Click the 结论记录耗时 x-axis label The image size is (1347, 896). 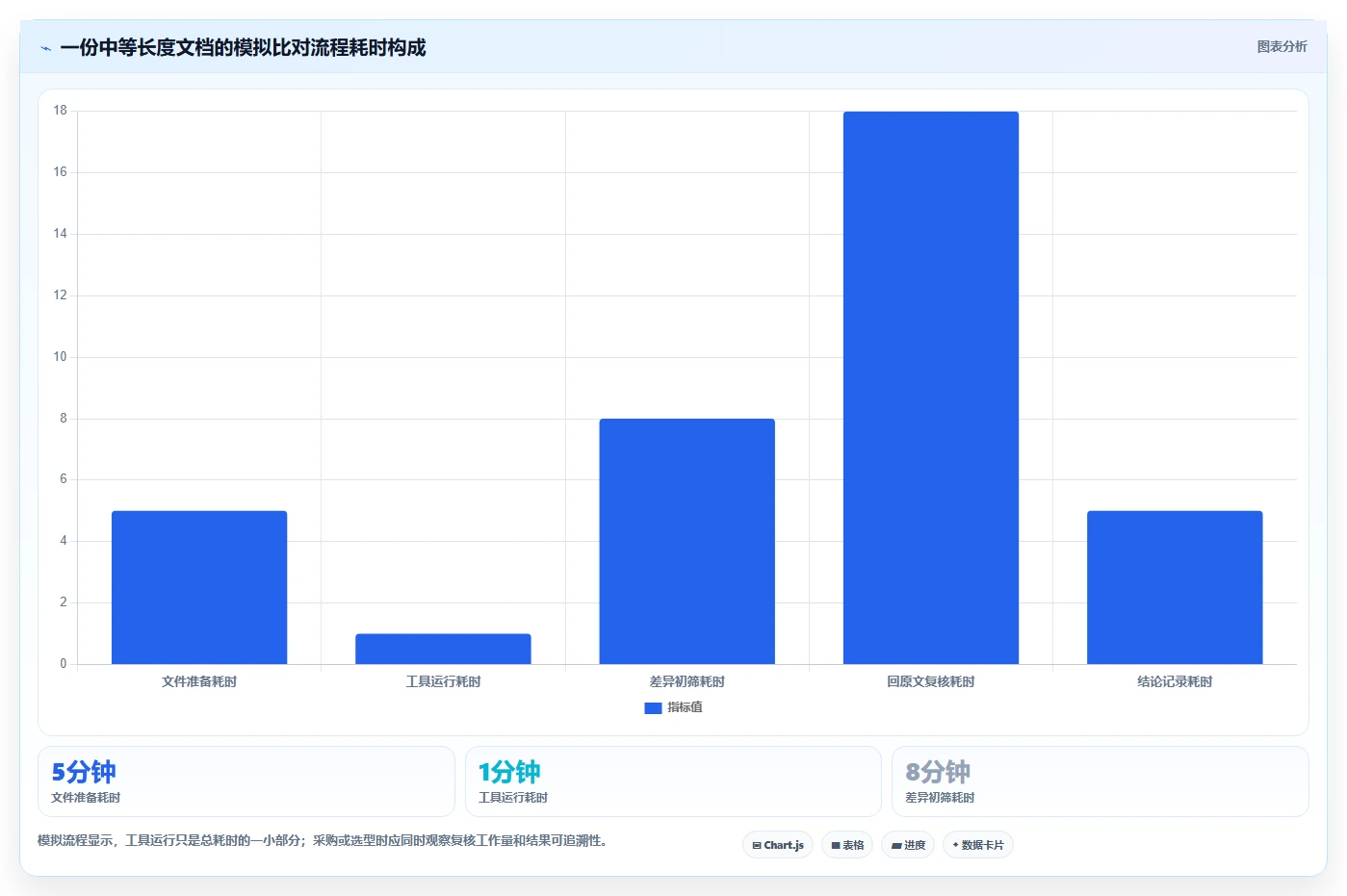1175,681
